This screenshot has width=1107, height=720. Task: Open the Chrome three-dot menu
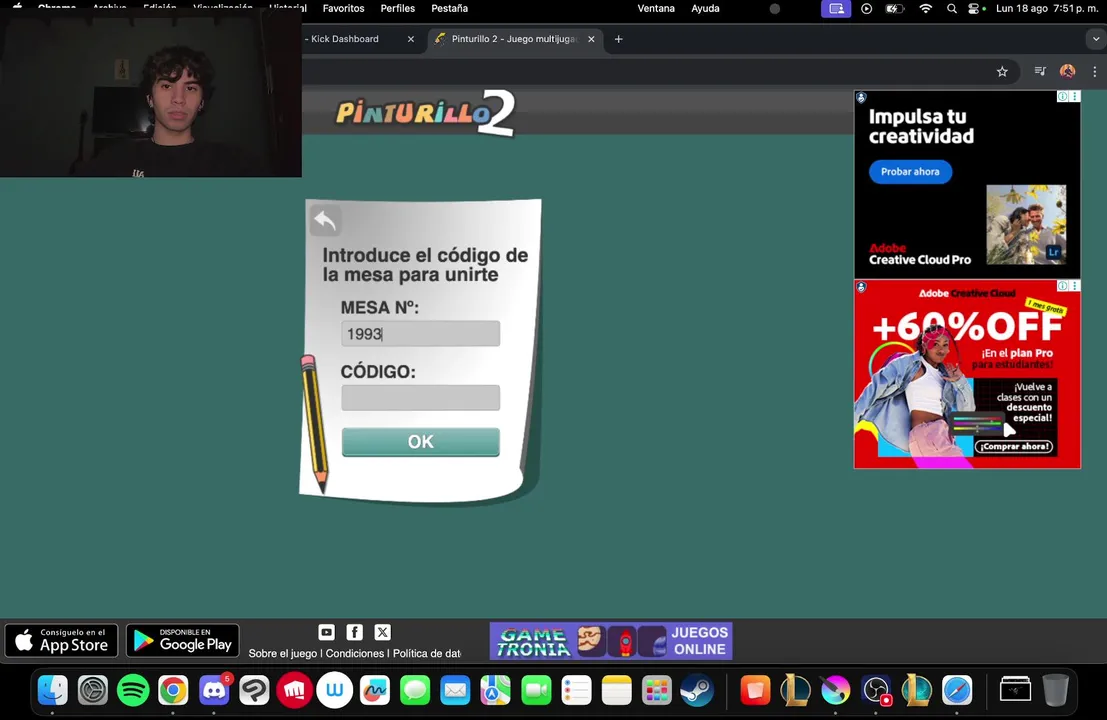[x=1095, y=71]
